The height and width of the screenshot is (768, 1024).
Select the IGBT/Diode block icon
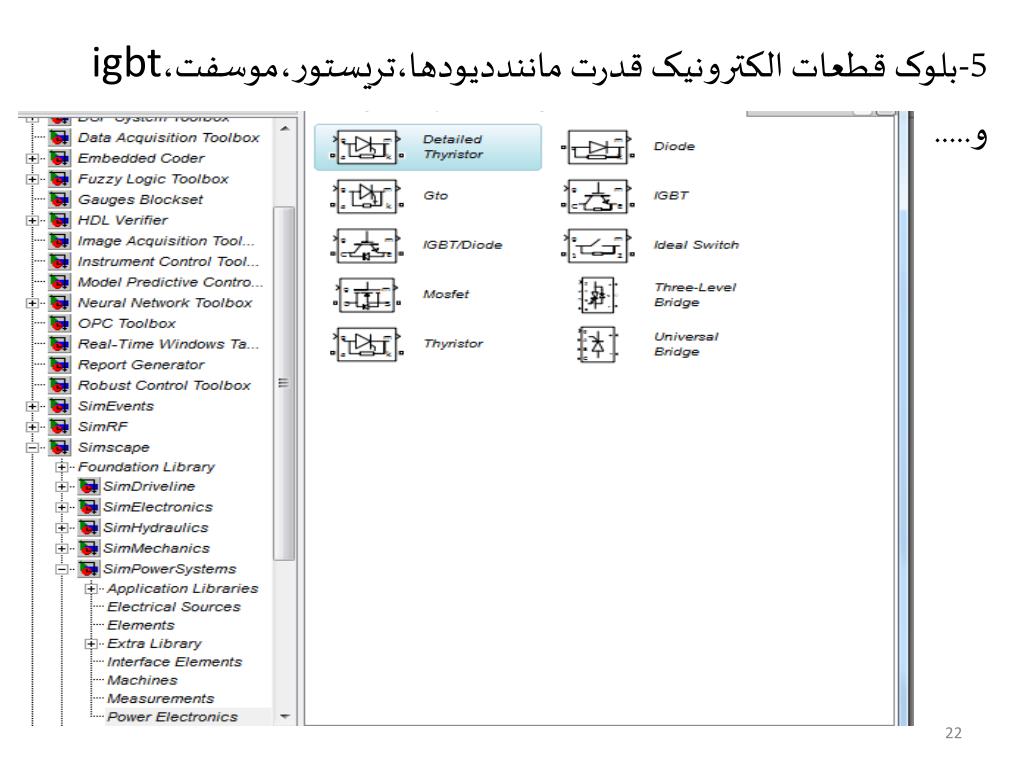click(x=367, y=246)
